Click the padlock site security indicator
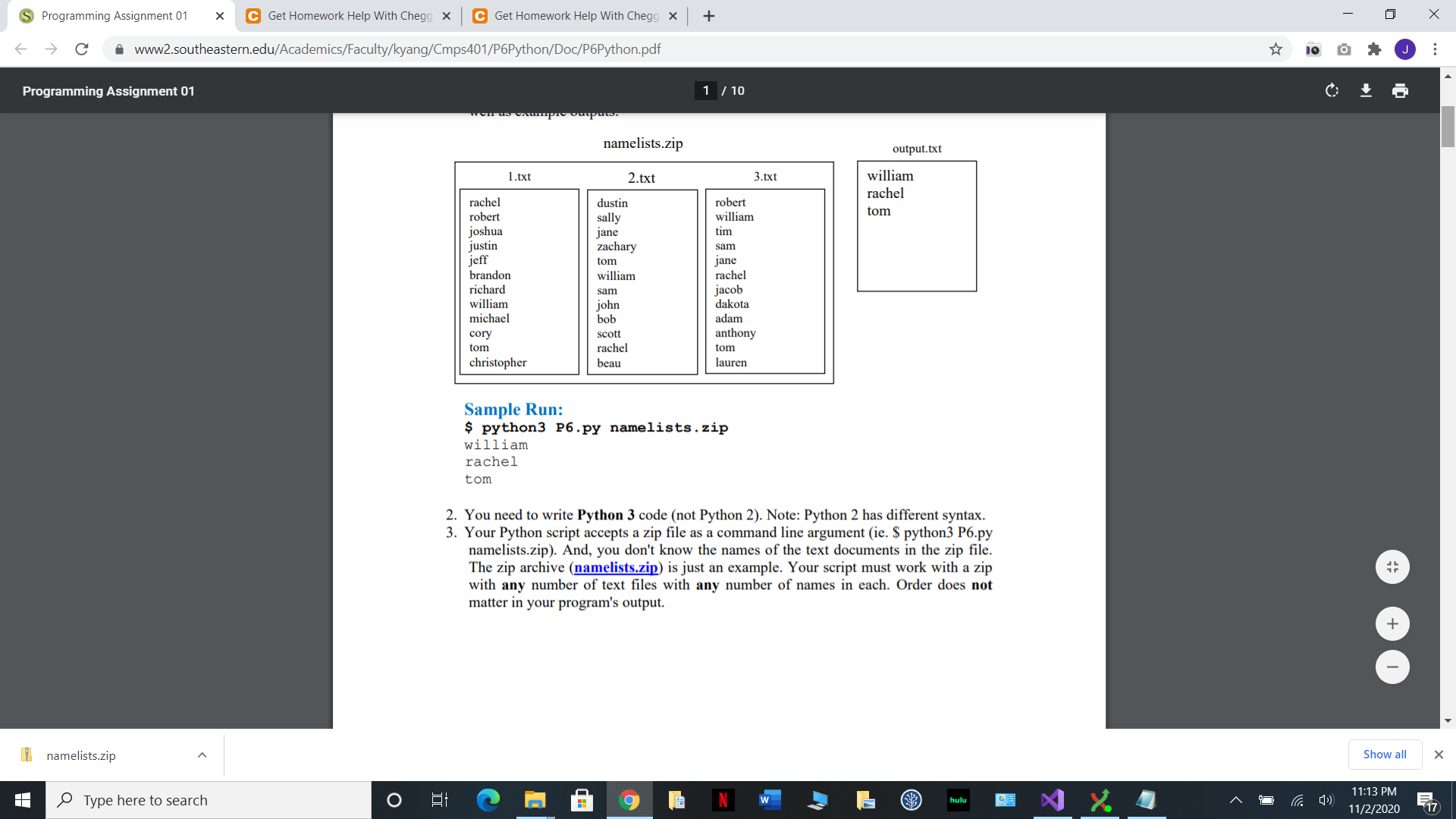The height and width of the screenshot is (819, 1456). pyautogui.click(x=119, y=49)
